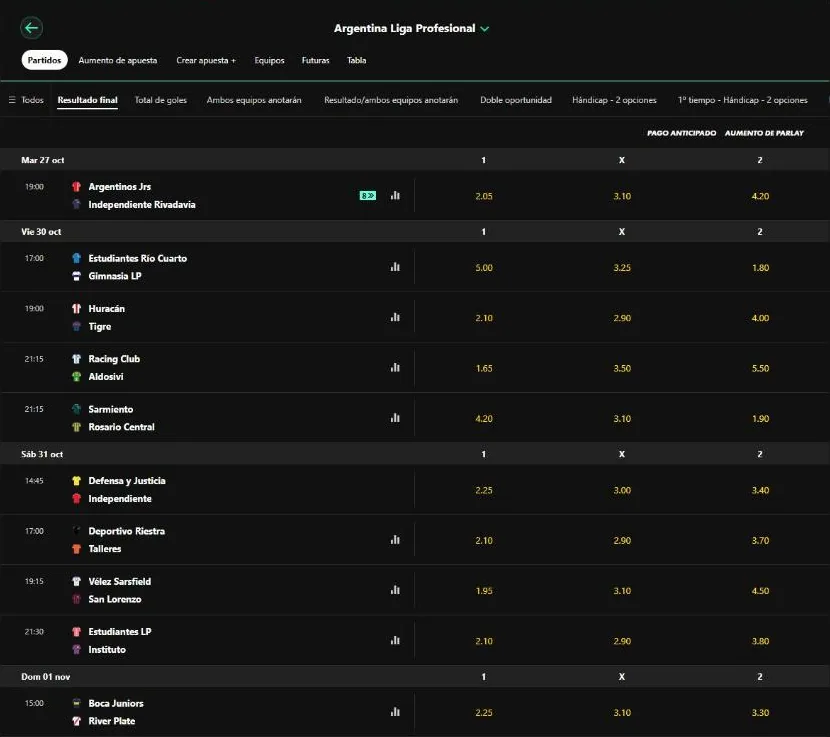Bet on Argentinos Jrs at 2.05

pyautogui.click(x=483, y=196)
